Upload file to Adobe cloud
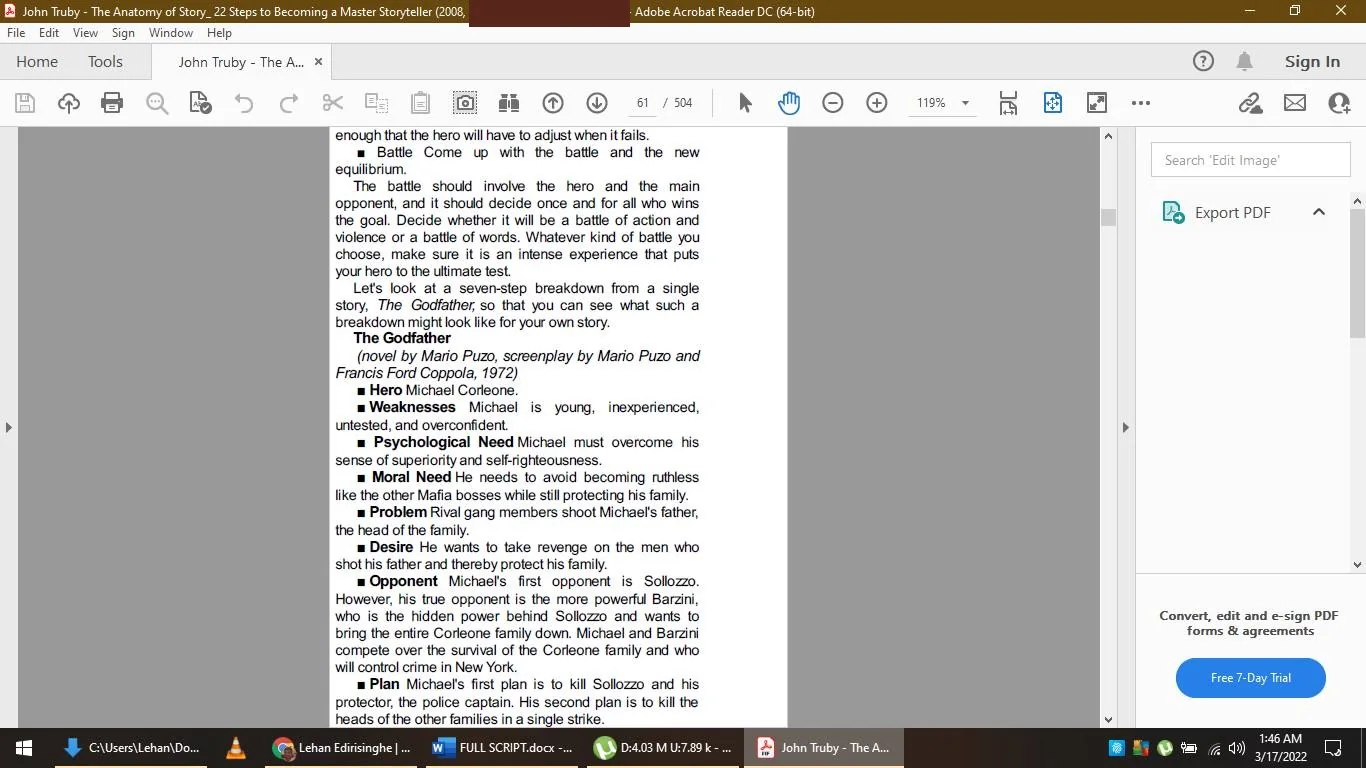This screenshot has height=768, width=1366. [69, 103]
